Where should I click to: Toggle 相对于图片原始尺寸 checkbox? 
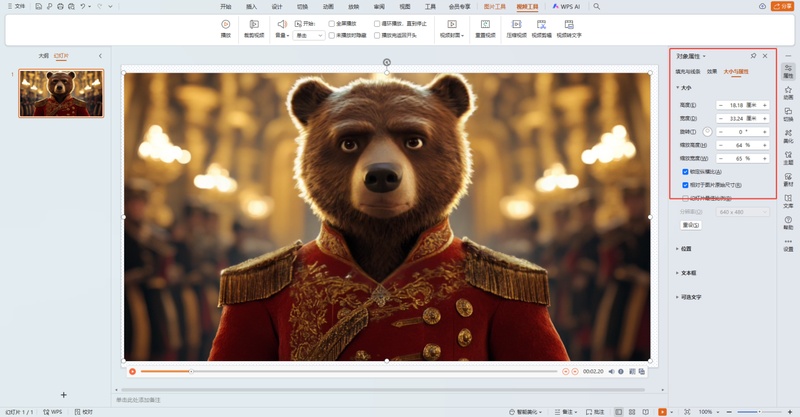[685, 185]
